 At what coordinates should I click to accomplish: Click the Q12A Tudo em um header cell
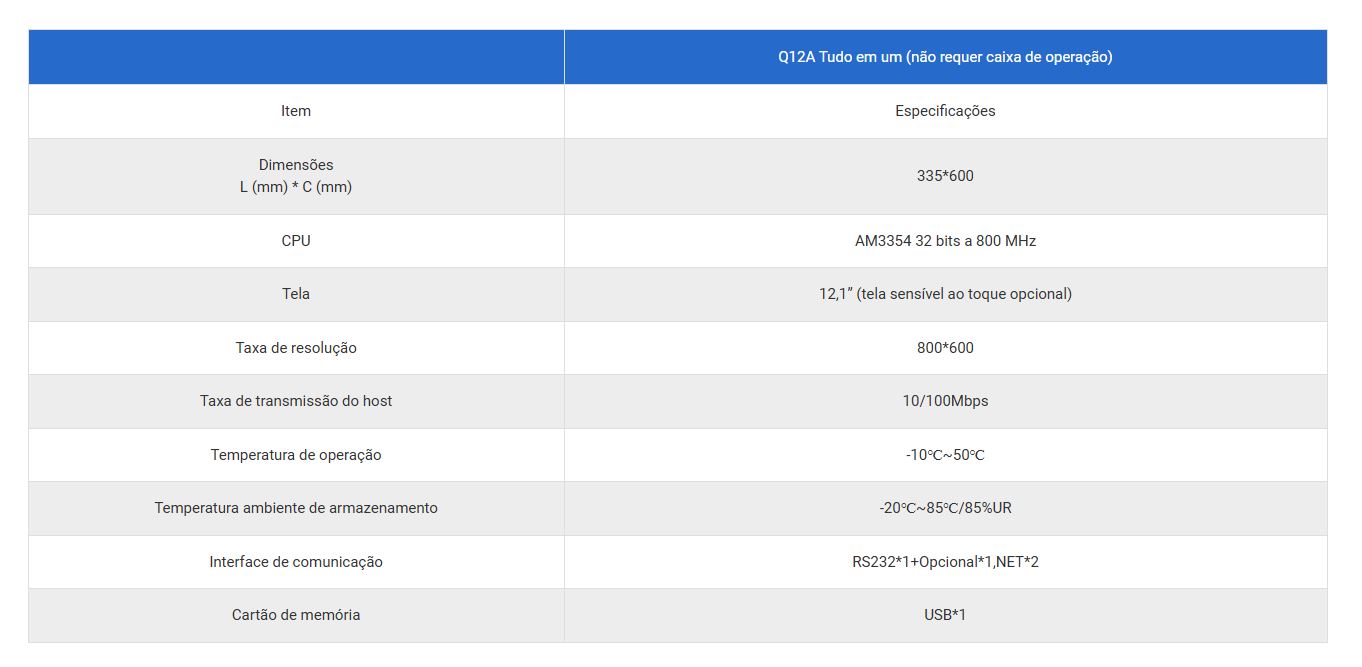pos(945,57)
